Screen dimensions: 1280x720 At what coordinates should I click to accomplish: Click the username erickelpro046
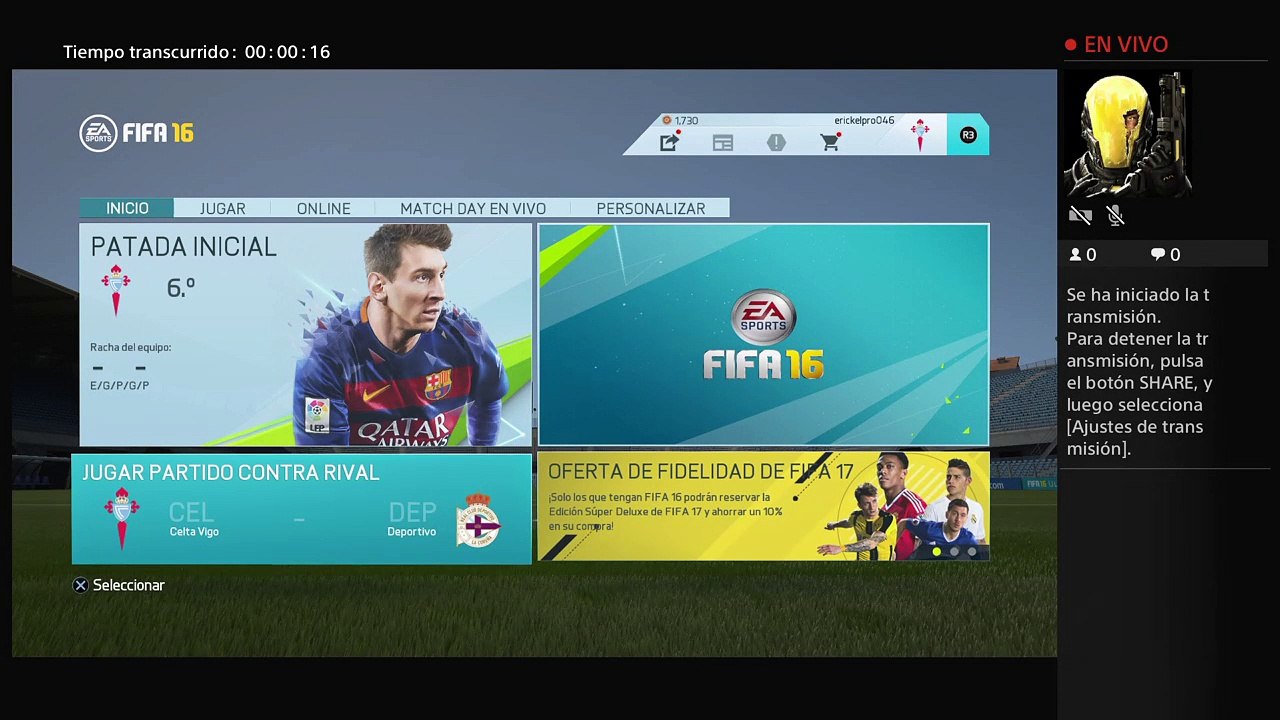pos(864,120)
